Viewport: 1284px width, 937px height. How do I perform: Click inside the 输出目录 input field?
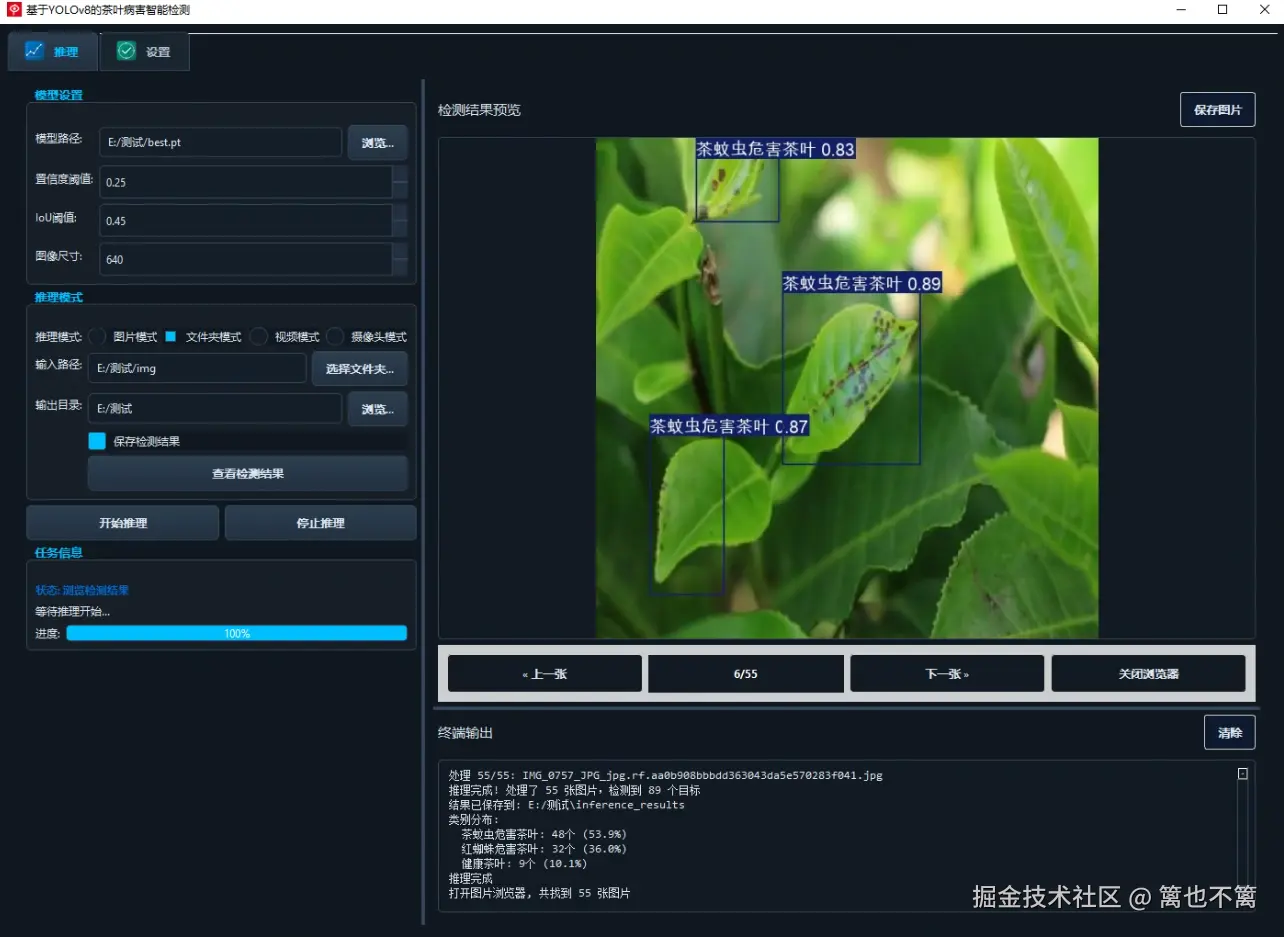[214, 408]
